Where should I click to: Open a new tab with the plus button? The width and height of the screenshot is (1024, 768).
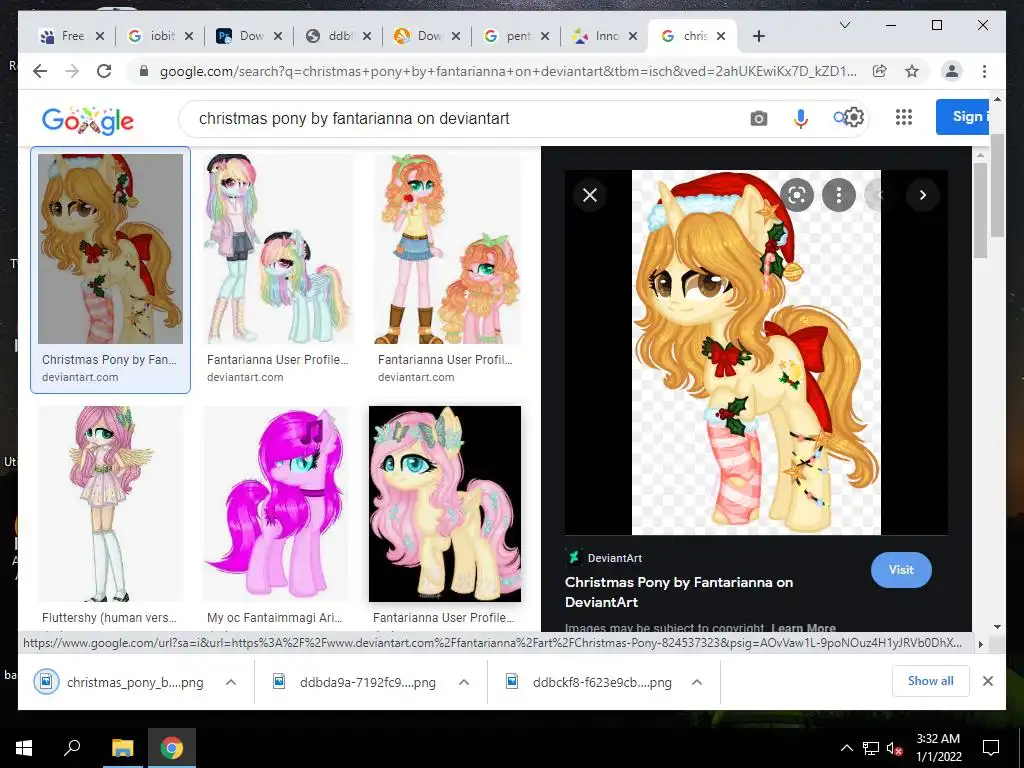[758, 36]
